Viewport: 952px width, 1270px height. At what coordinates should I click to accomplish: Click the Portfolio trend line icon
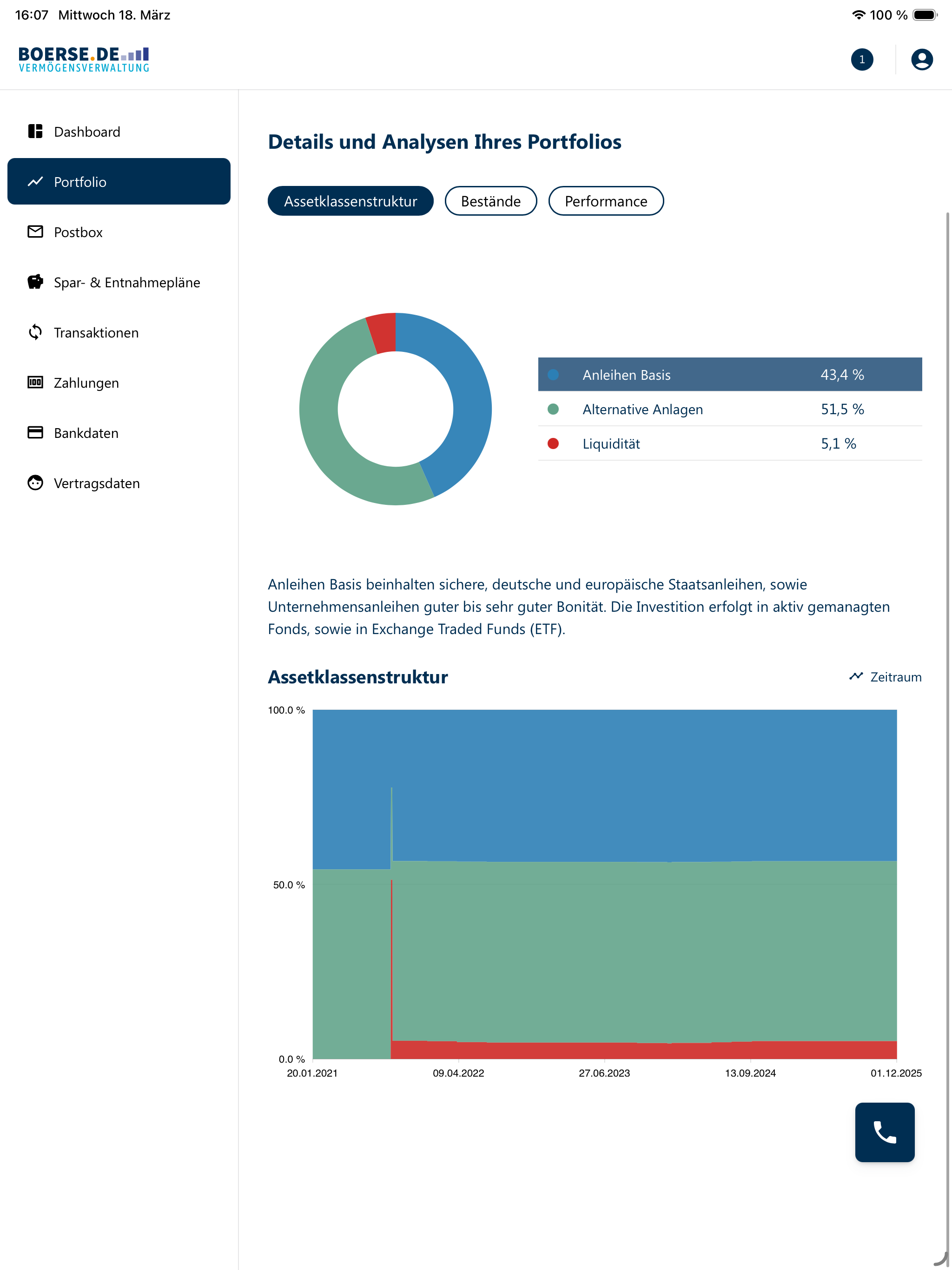36,181
